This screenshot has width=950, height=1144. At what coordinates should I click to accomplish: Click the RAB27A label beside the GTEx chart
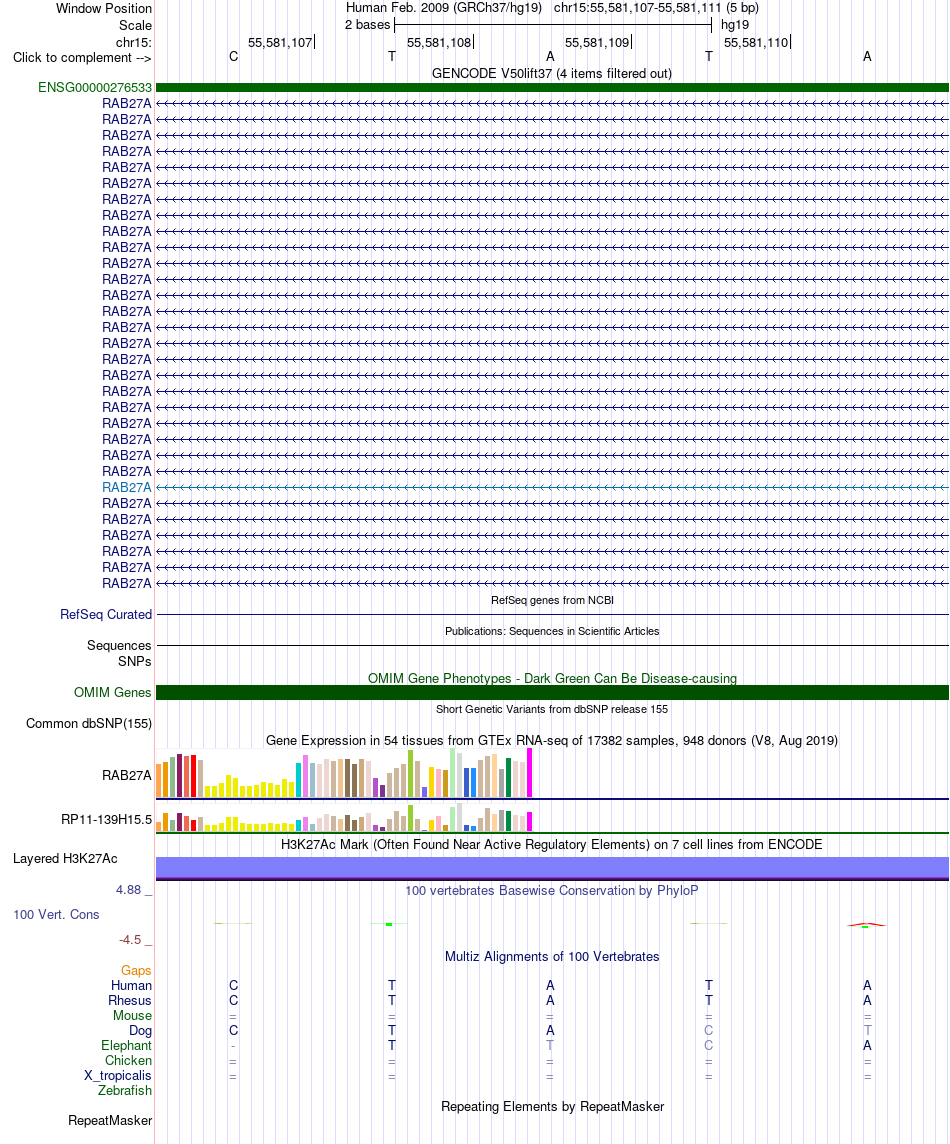tap(127, 776)
